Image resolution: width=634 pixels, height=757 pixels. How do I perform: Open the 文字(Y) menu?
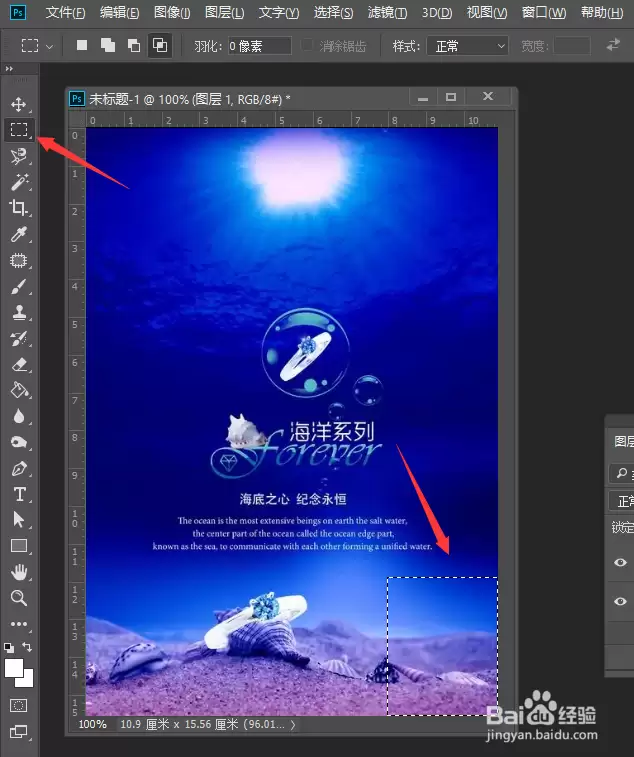coord(279,12)
